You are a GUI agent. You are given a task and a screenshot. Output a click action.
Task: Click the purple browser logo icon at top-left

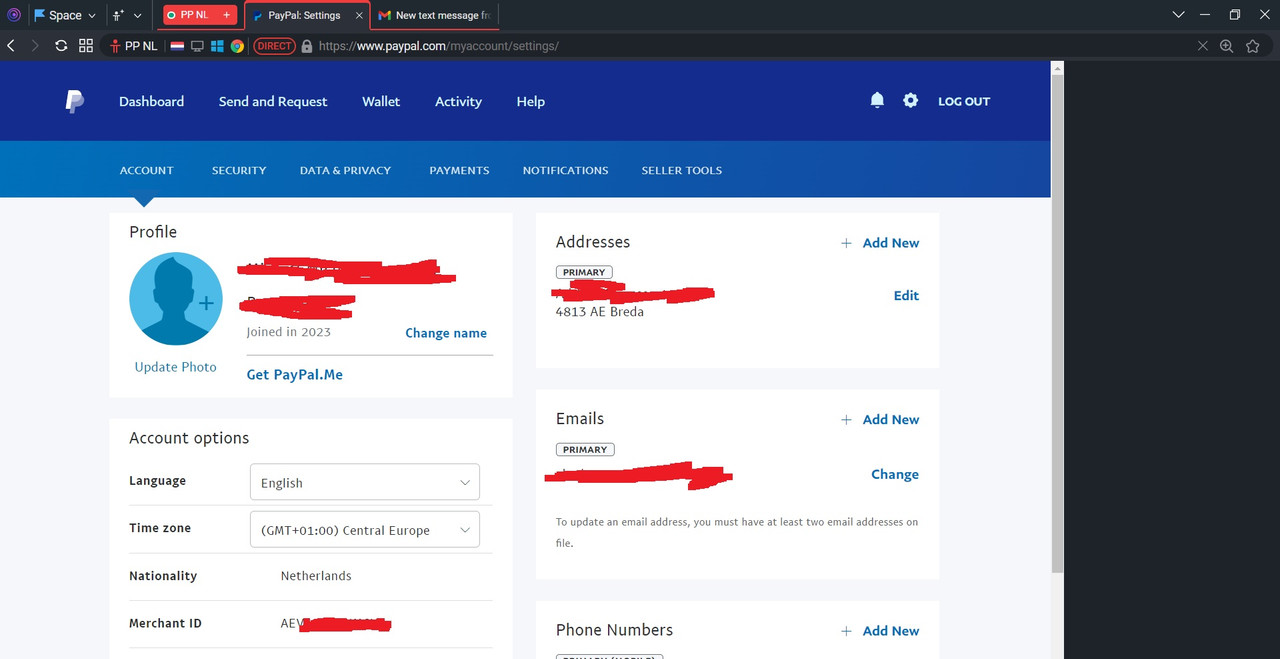pyautogui.click(x=14, y=15)
